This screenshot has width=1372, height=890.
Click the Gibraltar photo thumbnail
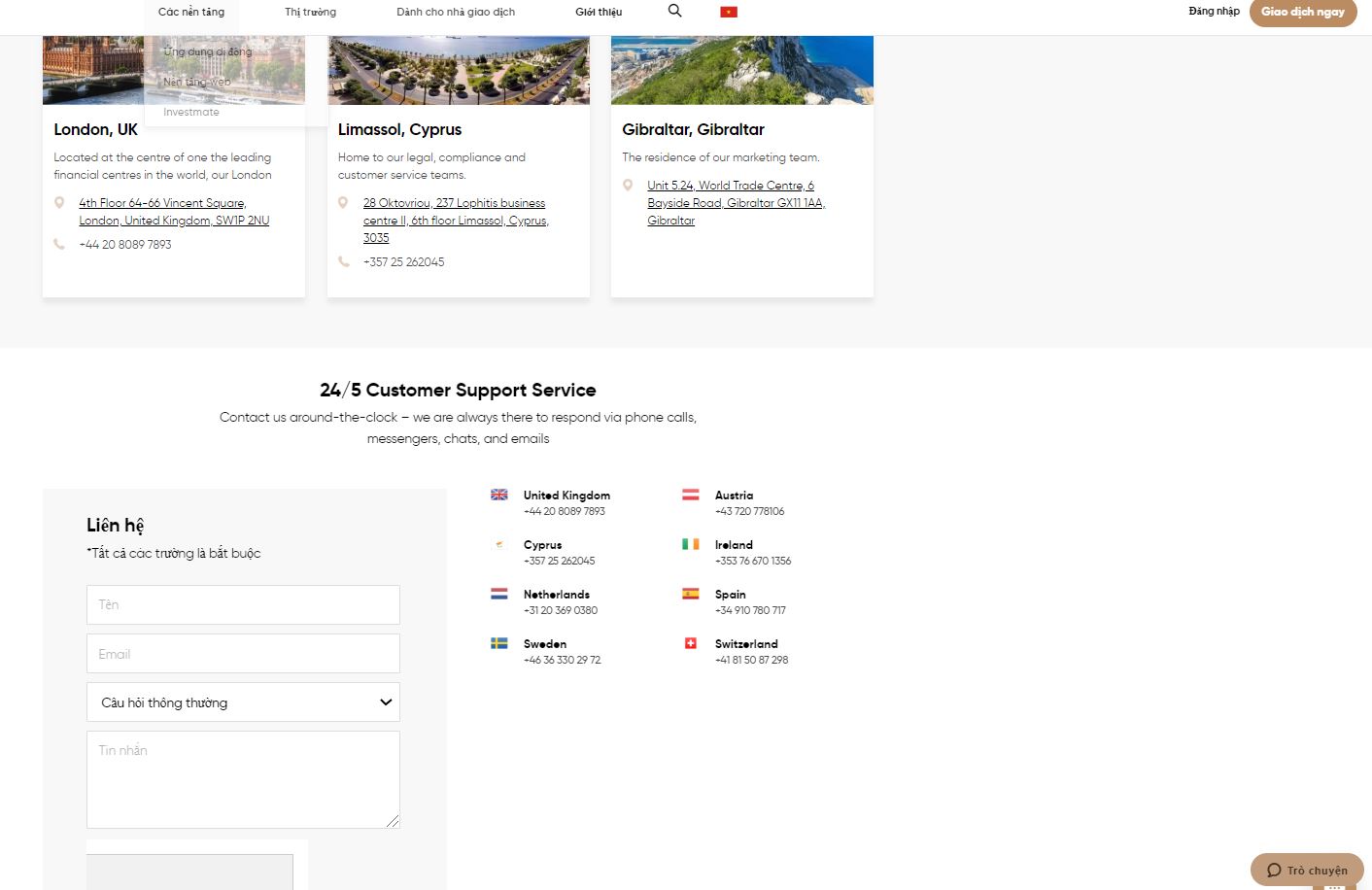[x=742, y=70]
